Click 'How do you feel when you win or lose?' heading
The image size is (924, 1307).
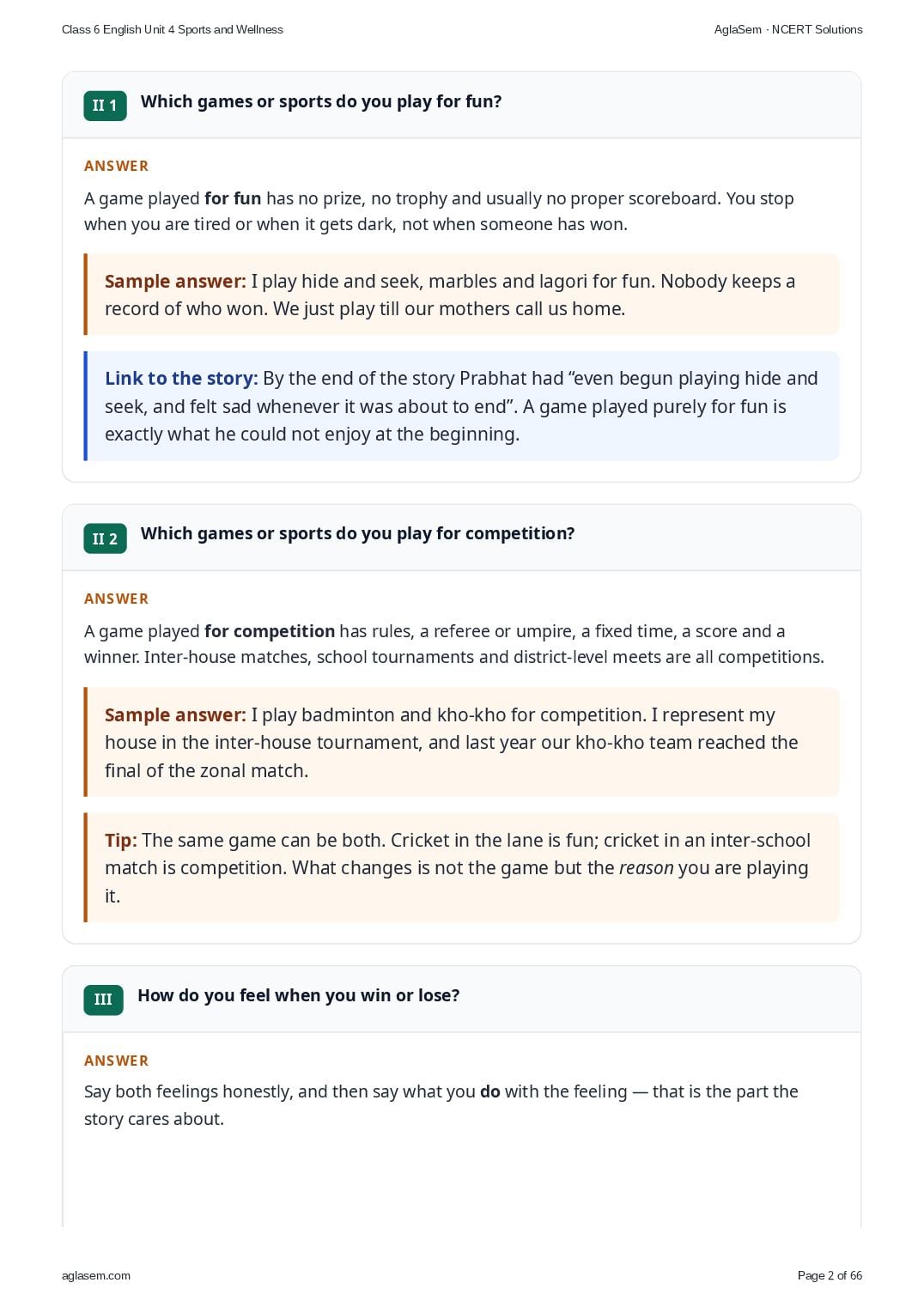coord(298,995)
